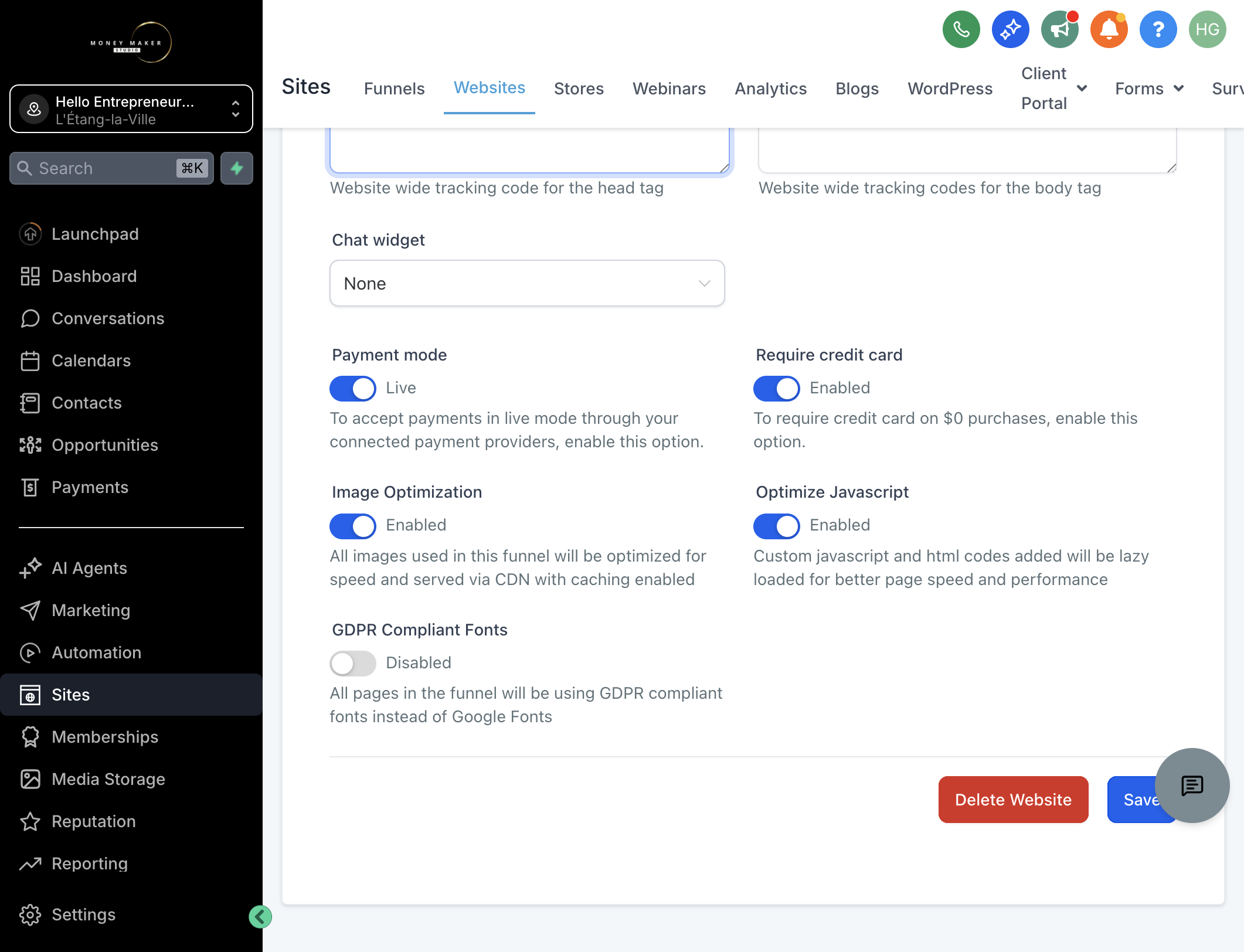Viewport: 1244px width, 952px height.
Task: Open Reputation in sidebar
Action: [131, 821]
